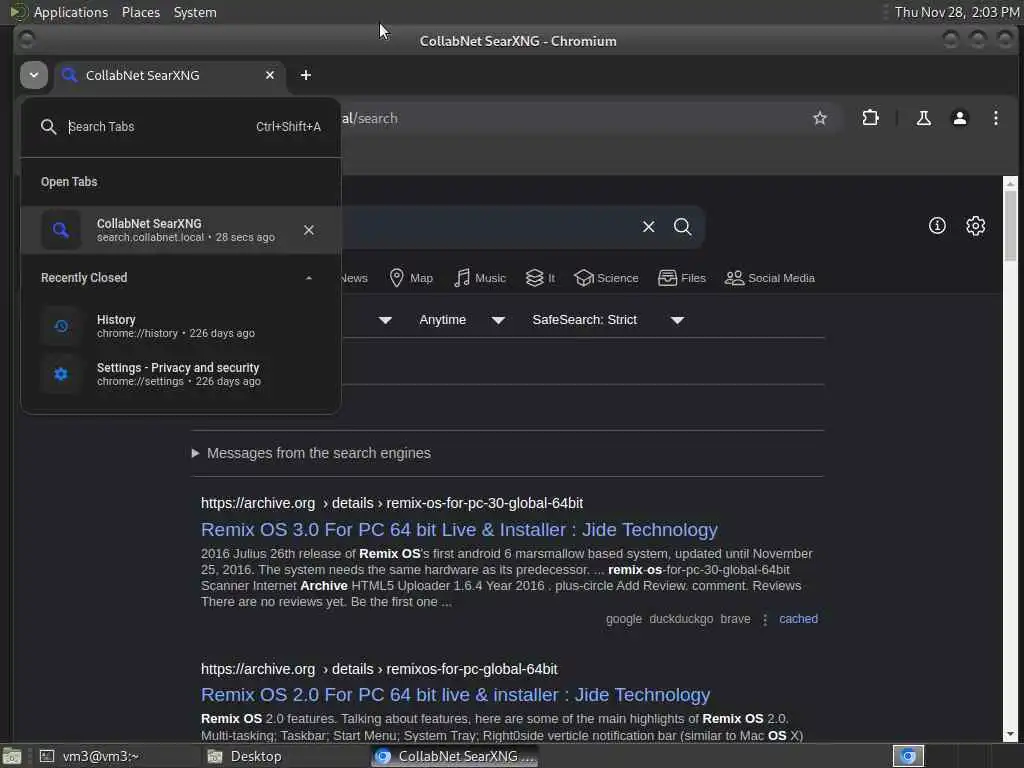Image resolution: width=1024 pixels, height=768 pixels.
Task: Open the profile avatar menu
Action: tap(959, 118)
